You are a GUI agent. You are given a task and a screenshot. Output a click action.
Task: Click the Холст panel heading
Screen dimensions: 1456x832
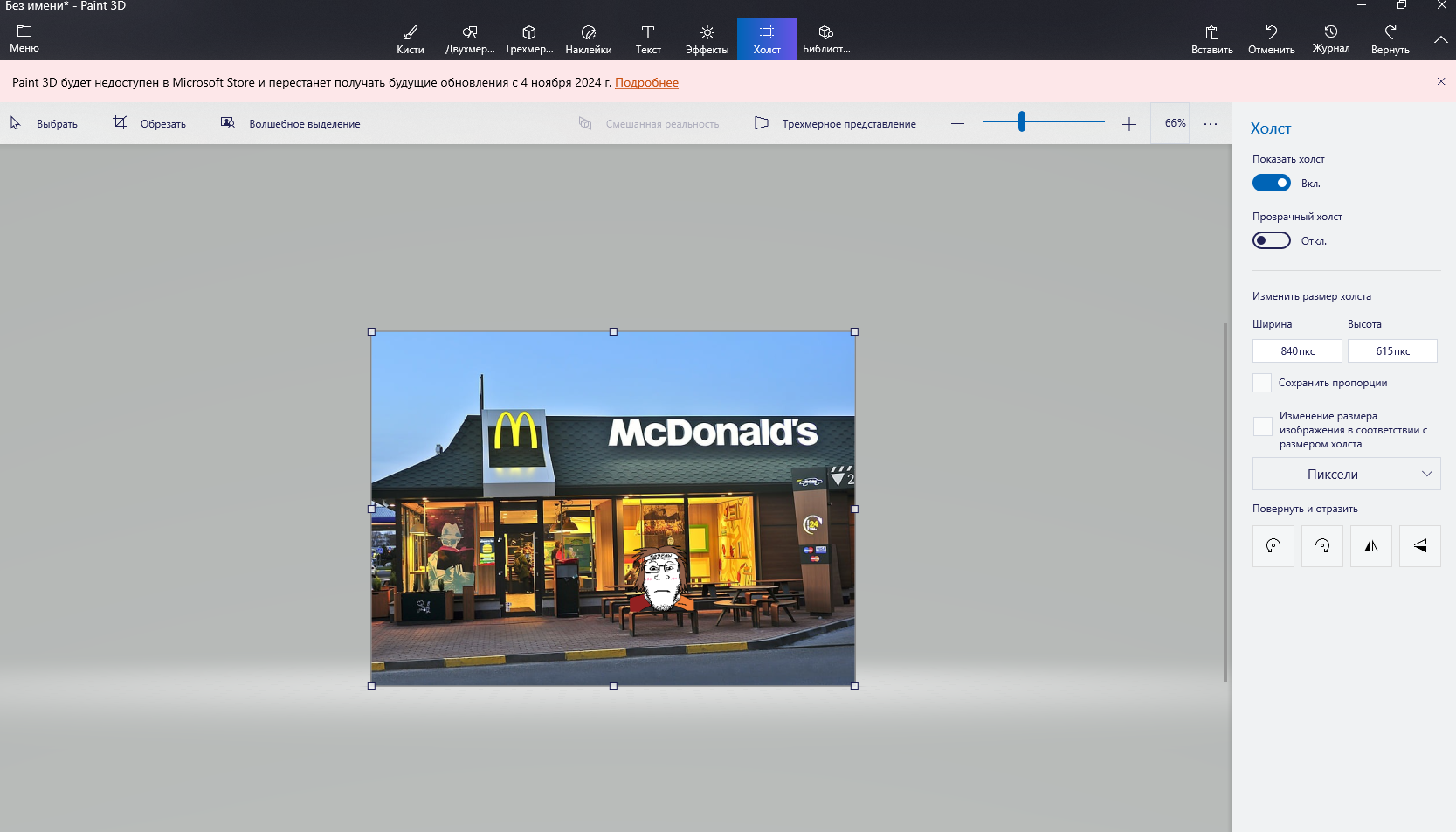1271,128
